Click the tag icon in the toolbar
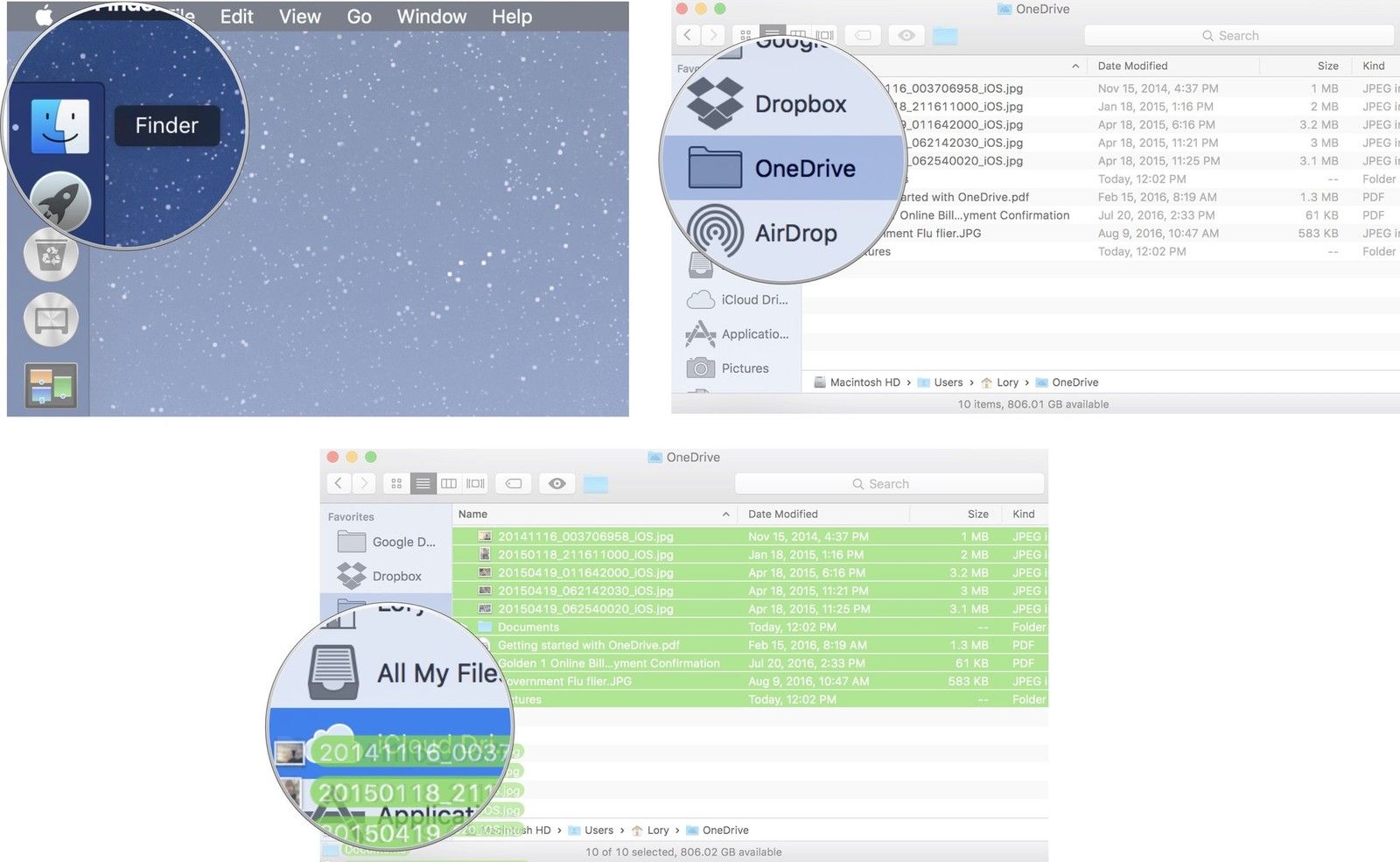 click(x=512, y=483)
